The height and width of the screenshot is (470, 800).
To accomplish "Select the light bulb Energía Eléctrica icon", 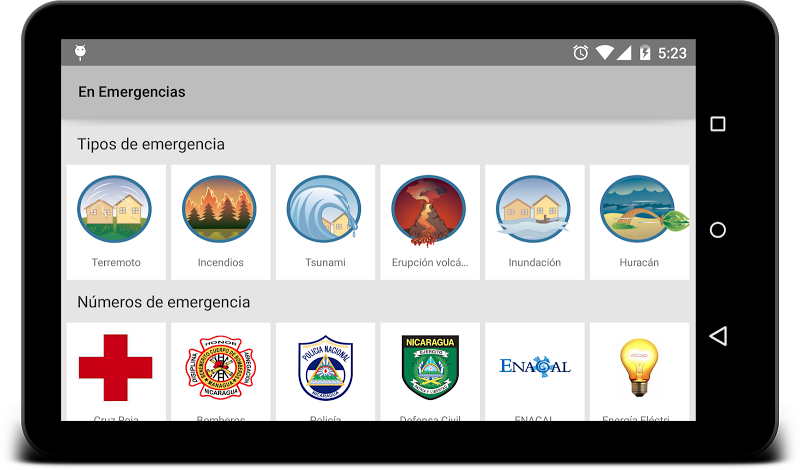I will (639, 367).
